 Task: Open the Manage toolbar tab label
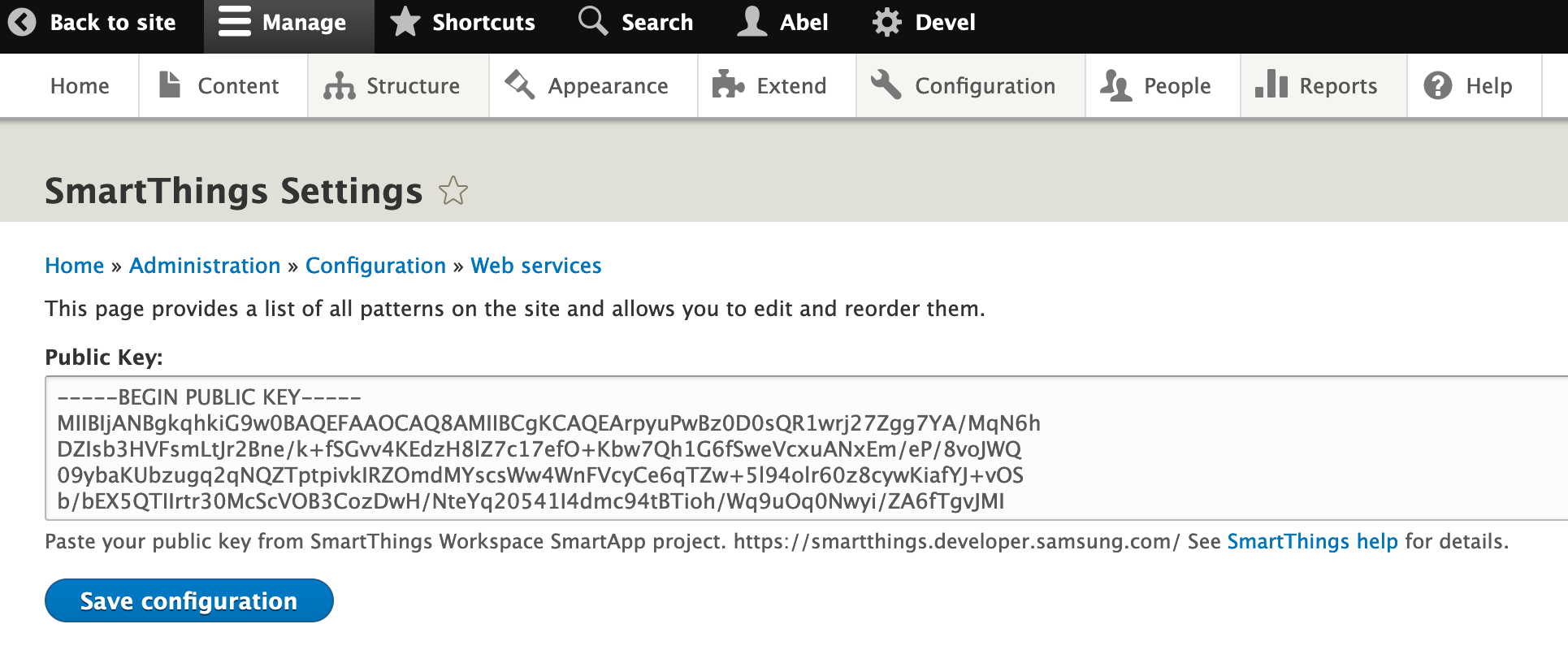click(x=304, y=23)
